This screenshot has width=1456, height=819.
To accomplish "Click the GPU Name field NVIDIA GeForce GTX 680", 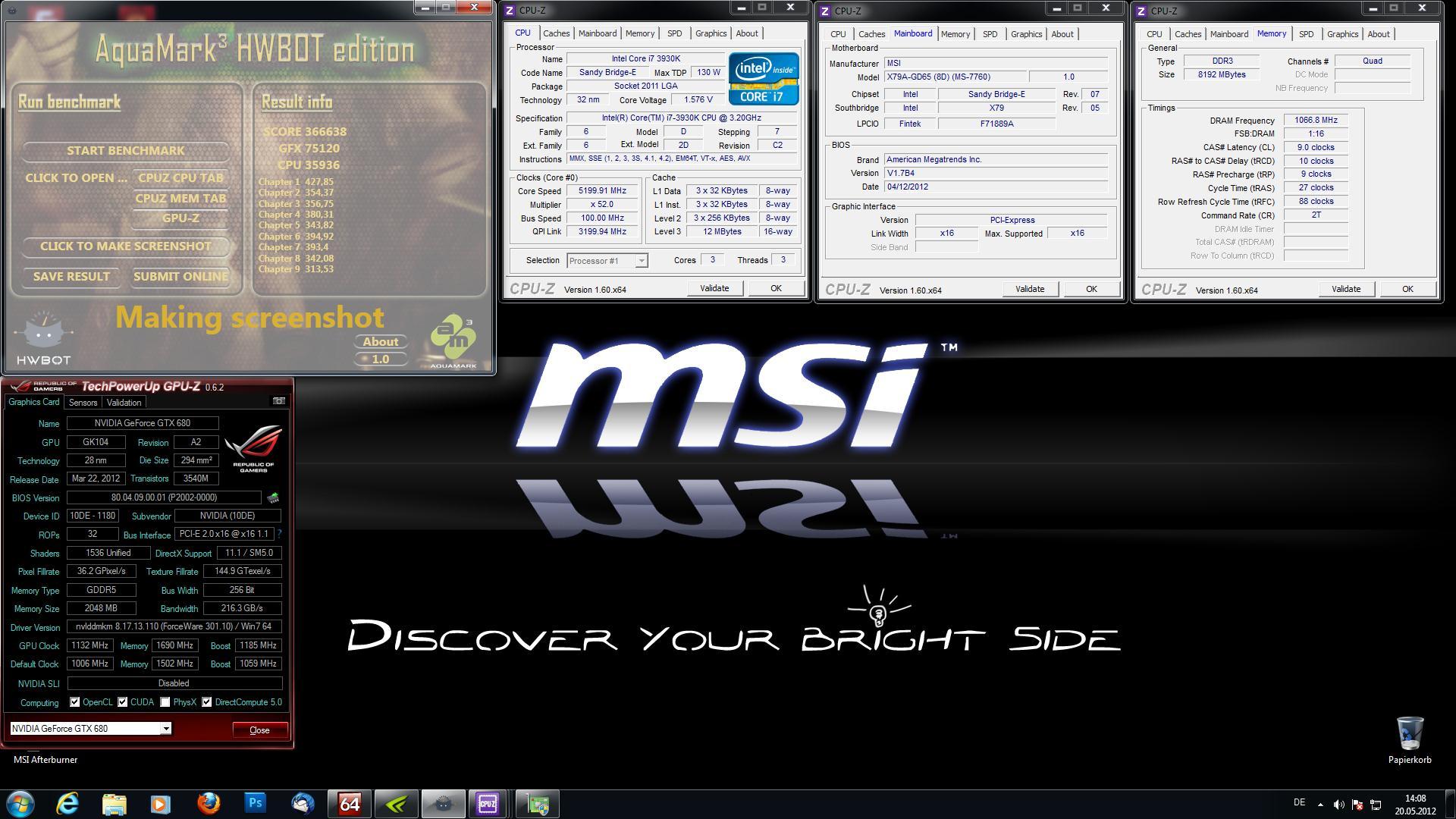I will pyautogui.click(x=143, y=423).
